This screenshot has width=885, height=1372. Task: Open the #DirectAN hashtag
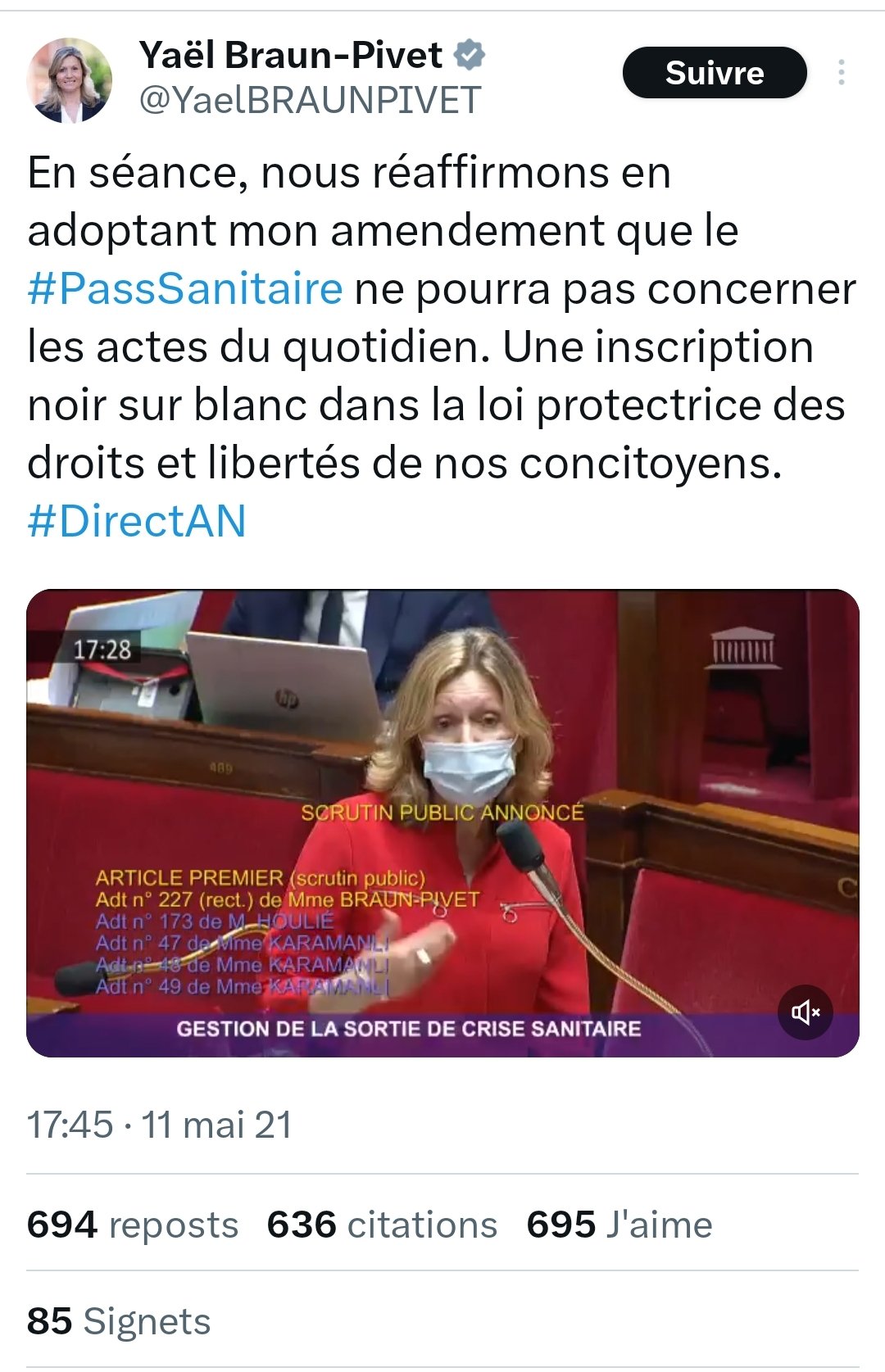click(137, 521)
